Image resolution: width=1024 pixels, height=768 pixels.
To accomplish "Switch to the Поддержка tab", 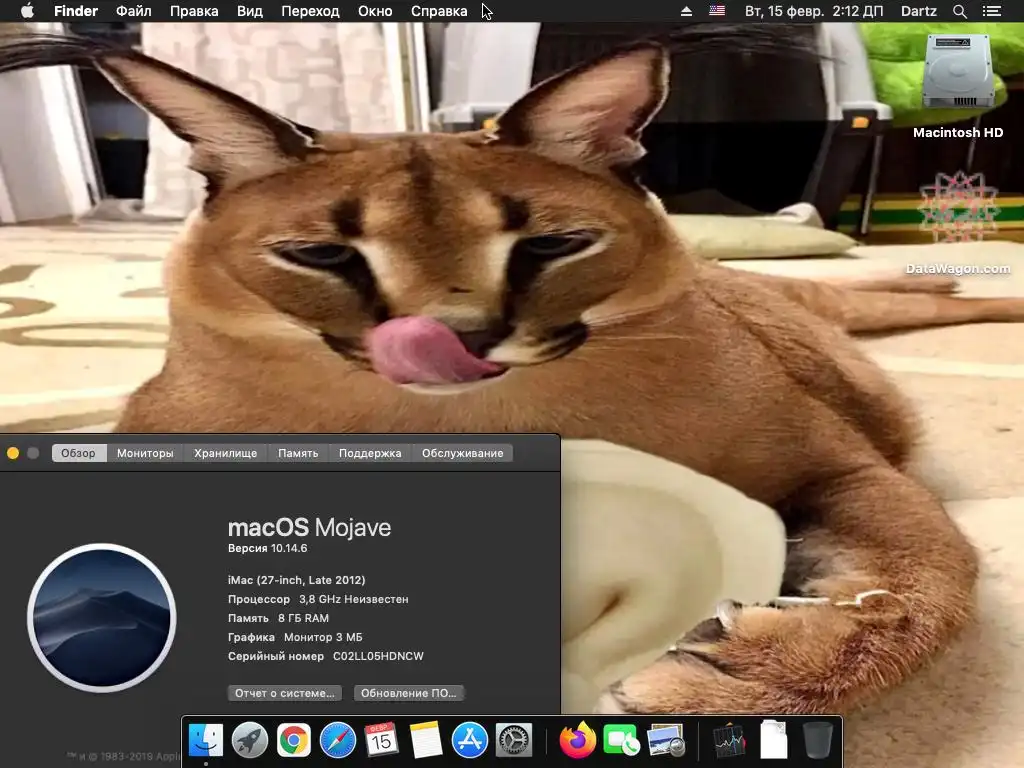I will 370,453.
